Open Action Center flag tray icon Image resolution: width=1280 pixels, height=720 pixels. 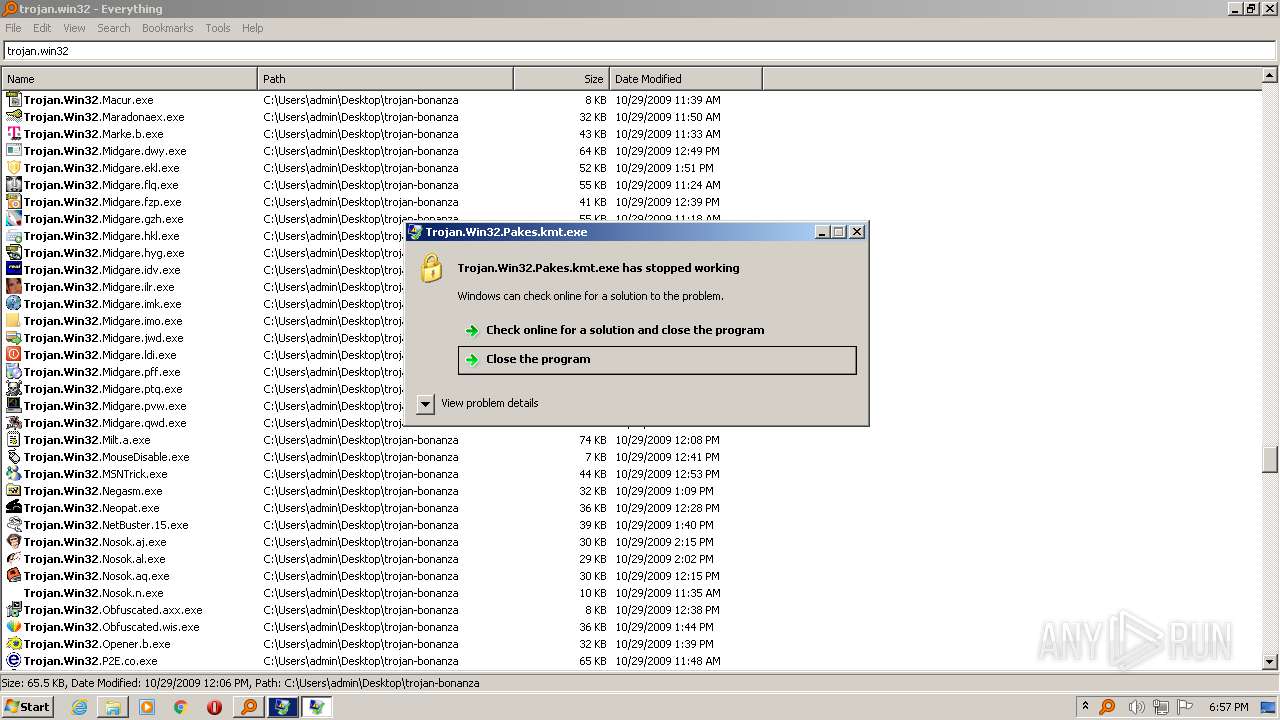(1187, 707)
